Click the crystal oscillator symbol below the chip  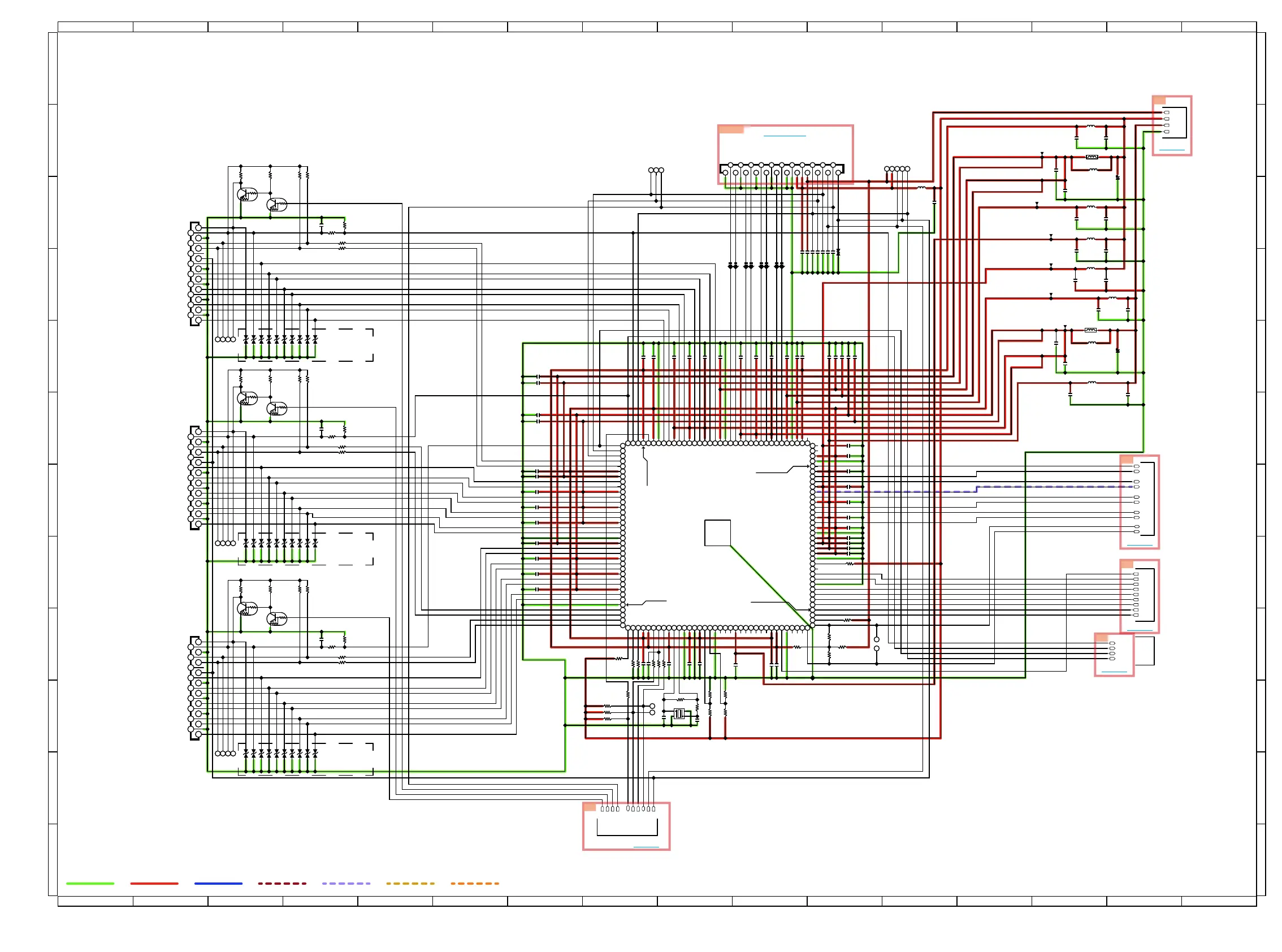pos(679,713)
